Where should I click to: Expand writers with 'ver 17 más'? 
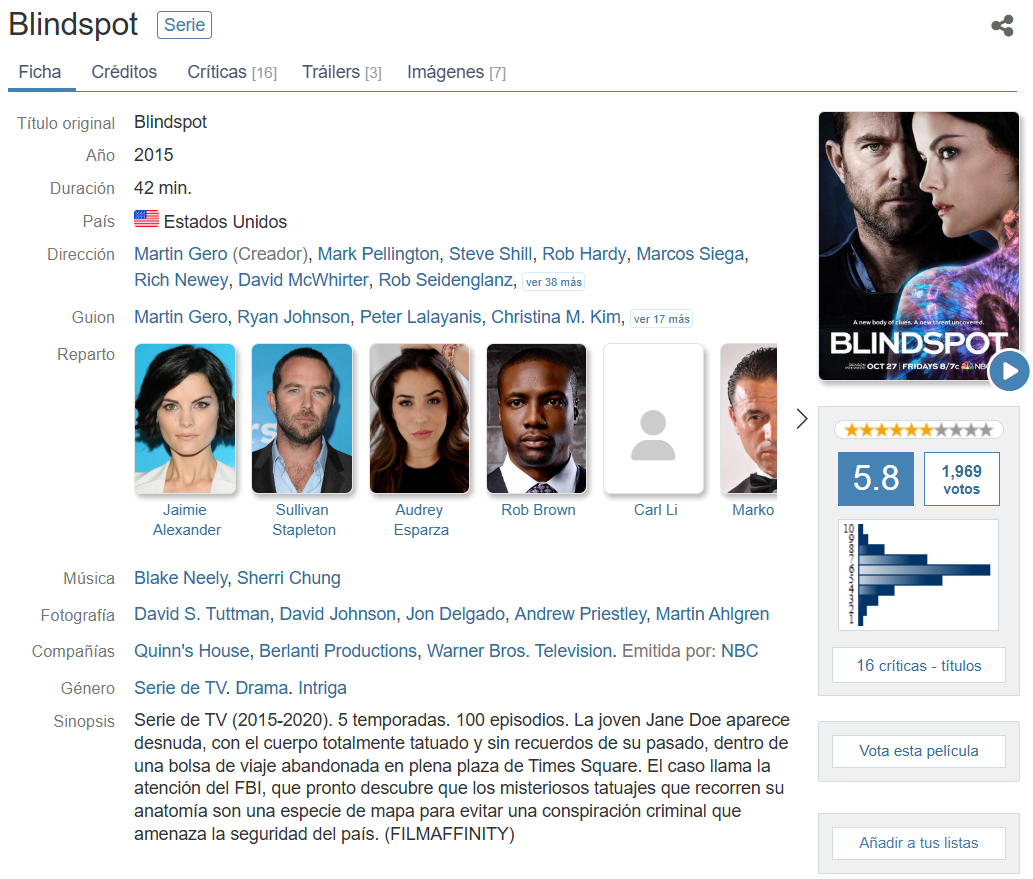661,319
